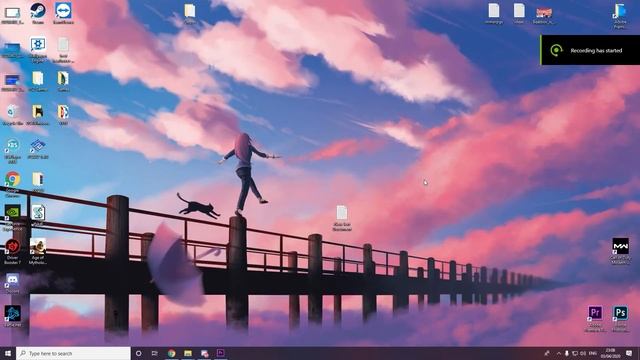The image size is (640, 360).
Task: Open the TeamViewer desktop shortcut
Action: 63,13
